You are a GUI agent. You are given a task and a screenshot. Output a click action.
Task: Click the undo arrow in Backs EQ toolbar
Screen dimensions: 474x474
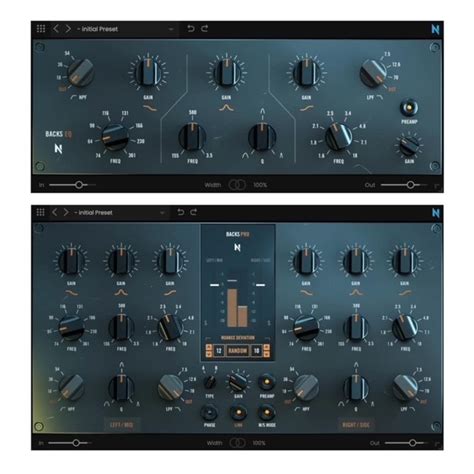191,29
